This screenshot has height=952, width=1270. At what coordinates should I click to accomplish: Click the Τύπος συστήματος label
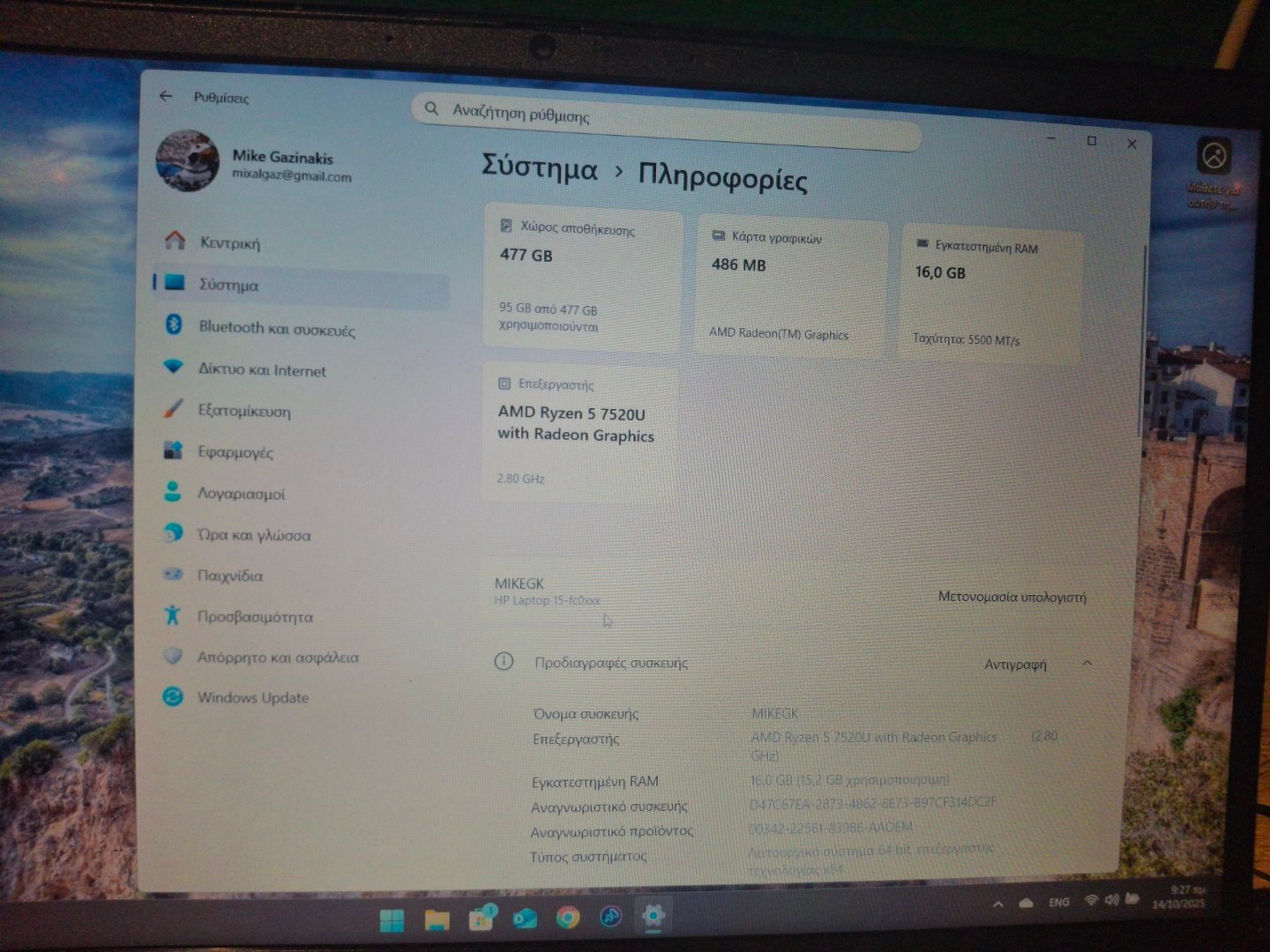click(588, 856)
